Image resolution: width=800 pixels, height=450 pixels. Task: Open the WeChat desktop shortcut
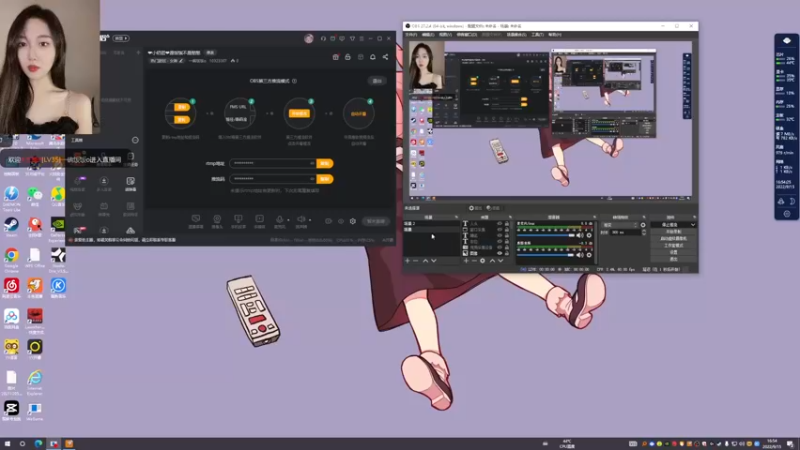click(35, 194)
